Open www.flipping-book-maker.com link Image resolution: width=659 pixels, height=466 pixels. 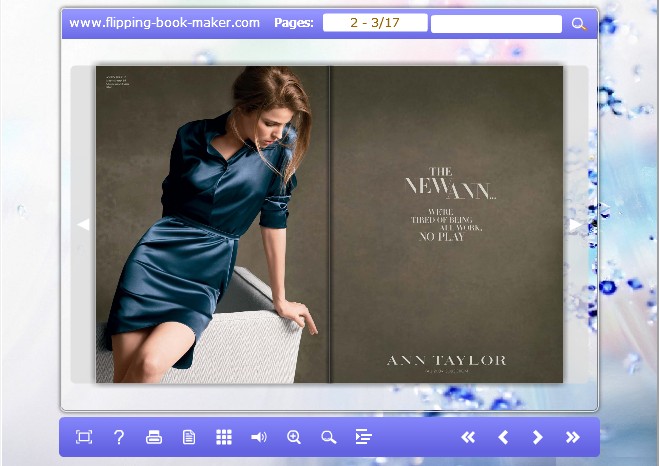pyautogui.click(x=164, y=23)
